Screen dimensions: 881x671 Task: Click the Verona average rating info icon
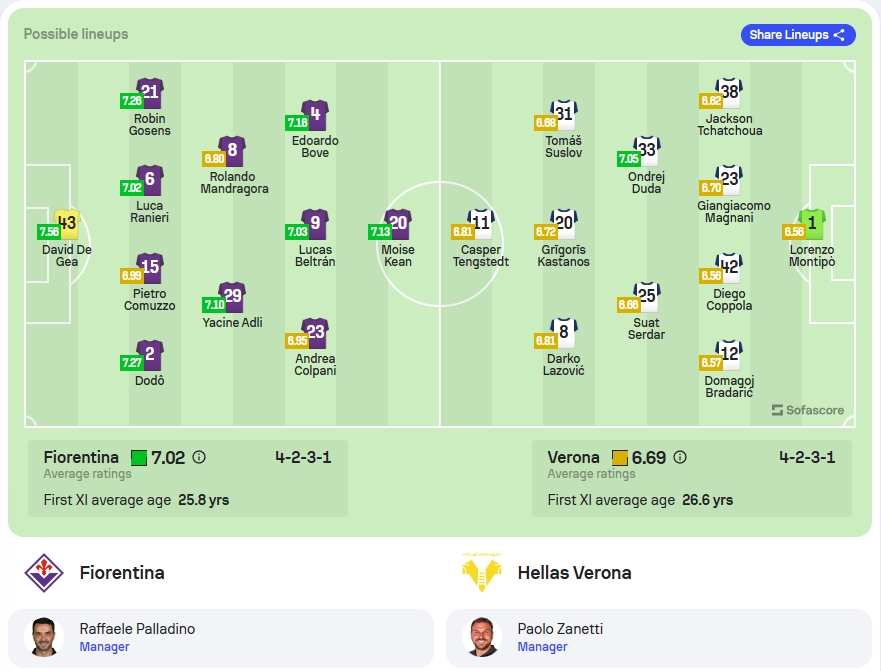coord(680,457)
